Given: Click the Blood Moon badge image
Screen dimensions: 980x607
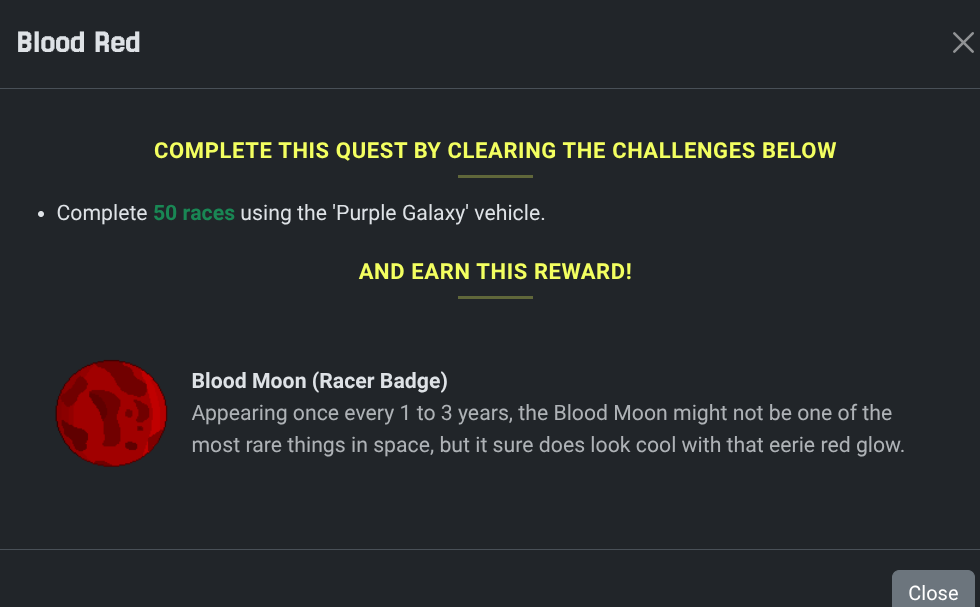Looking at the screenshot, I should click(x=111, y=413).
